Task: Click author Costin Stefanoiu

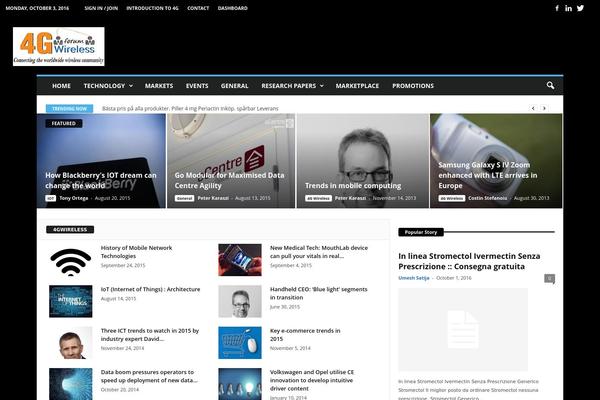Action: (x=488, y=198)
